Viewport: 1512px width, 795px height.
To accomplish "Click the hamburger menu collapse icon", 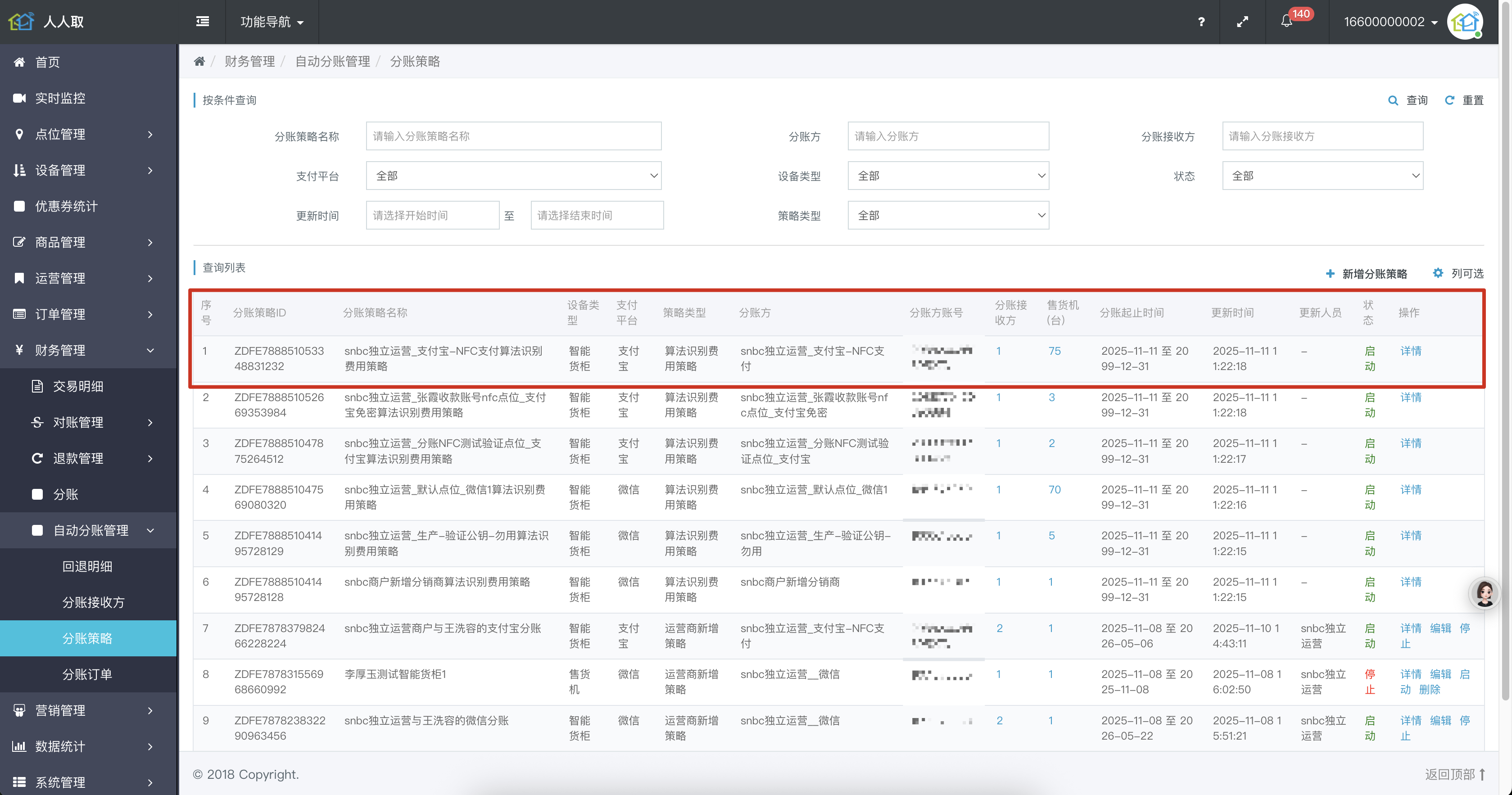I will click(x=203, y=22).
